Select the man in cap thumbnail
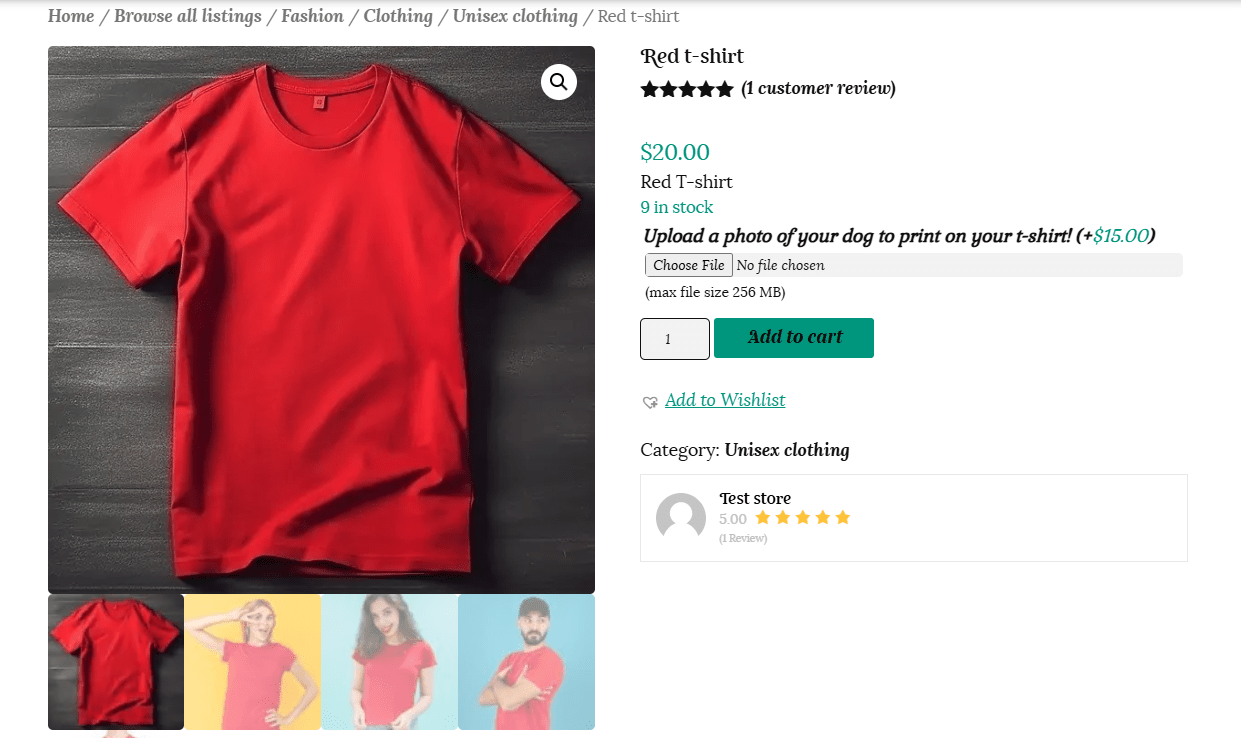This screenshot has width=1241, height=738. pyautogui.click(x=527, y=662)
